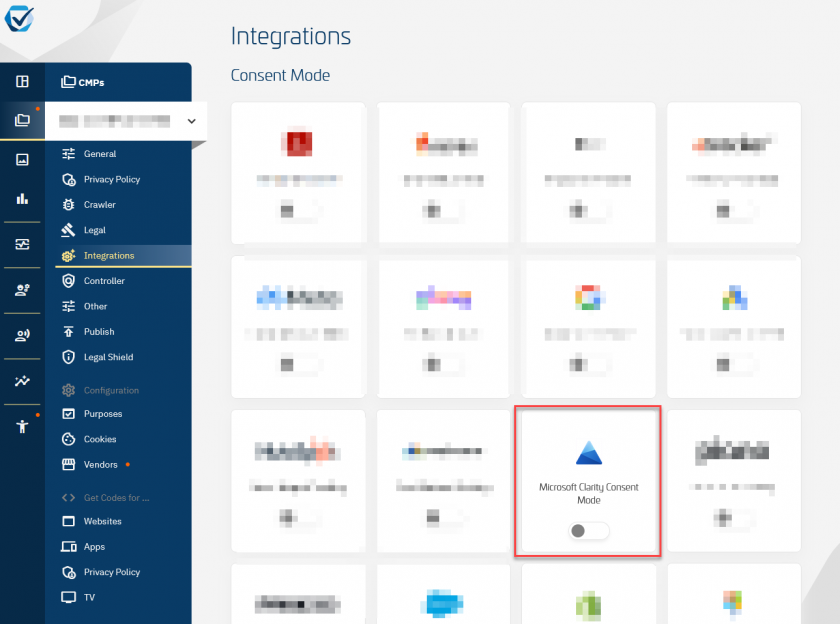Click the monitor activity icon in the left rail
The height and width of the screenshot is (624, 840).
click(22, 245)
